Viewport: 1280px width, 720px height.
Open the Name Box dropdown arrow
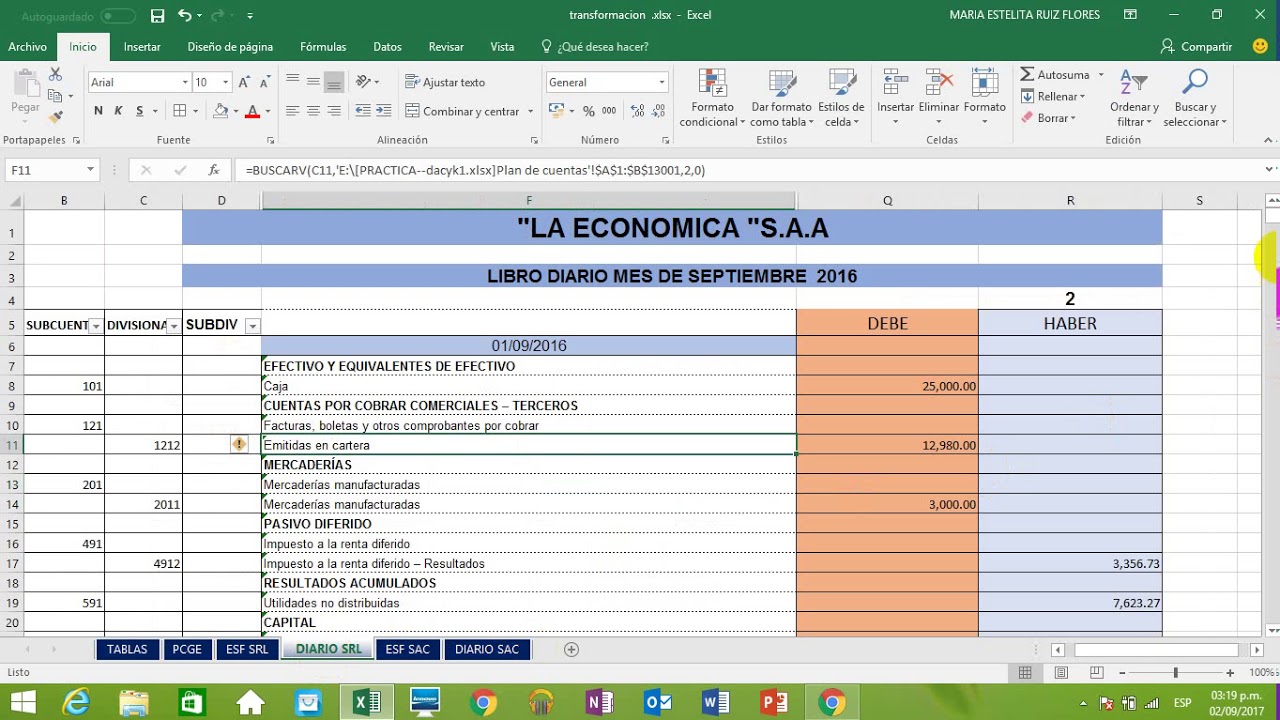[90, 170]
